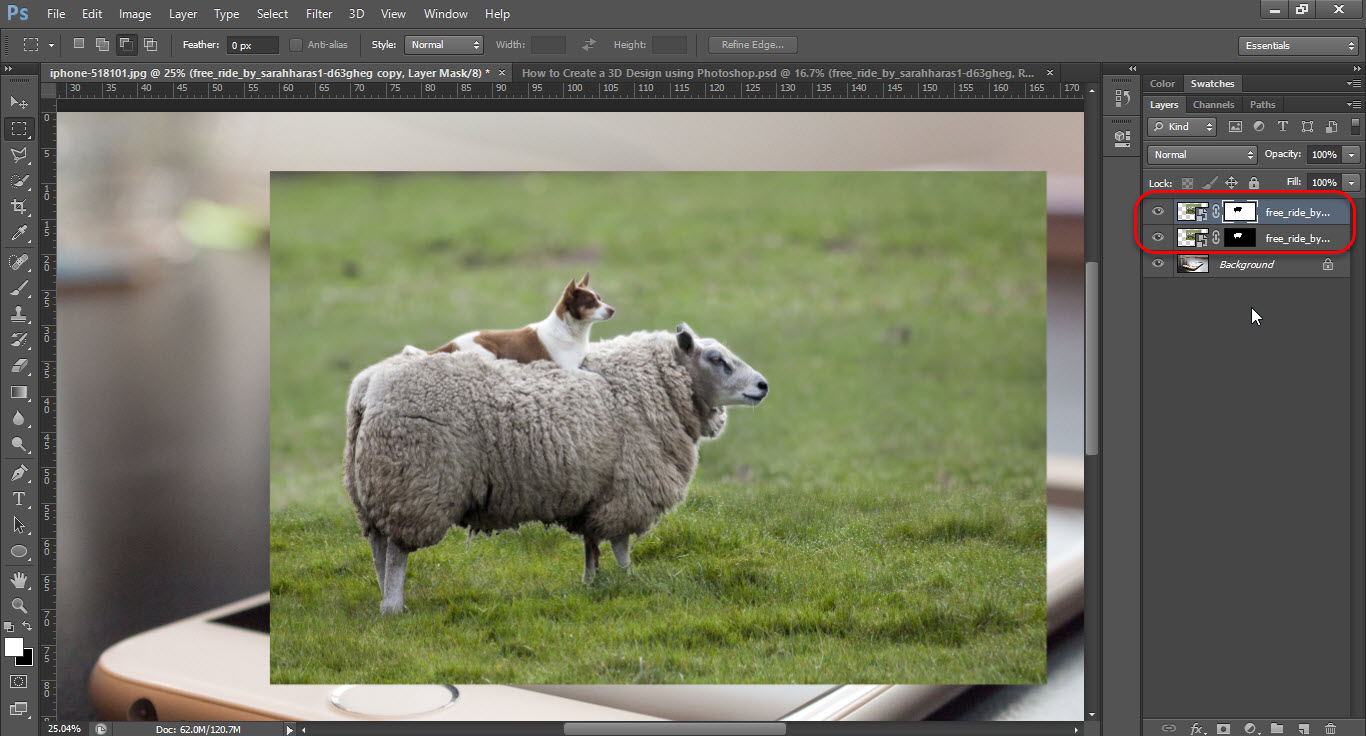Toggle layer filtering switch on/off

coord(1355,126)
